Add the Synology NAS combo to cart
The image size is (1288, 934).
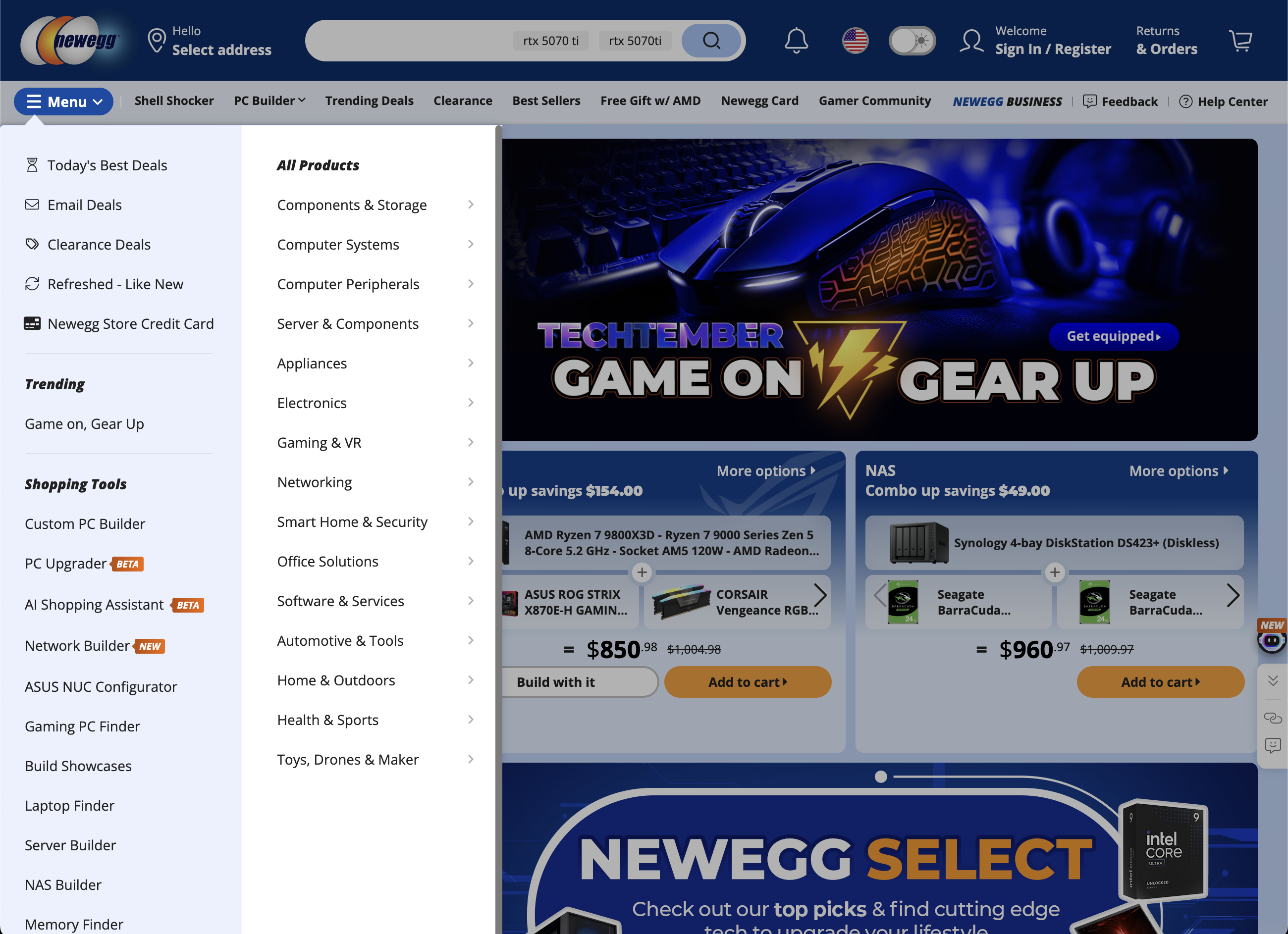(x=1160, y=682)
